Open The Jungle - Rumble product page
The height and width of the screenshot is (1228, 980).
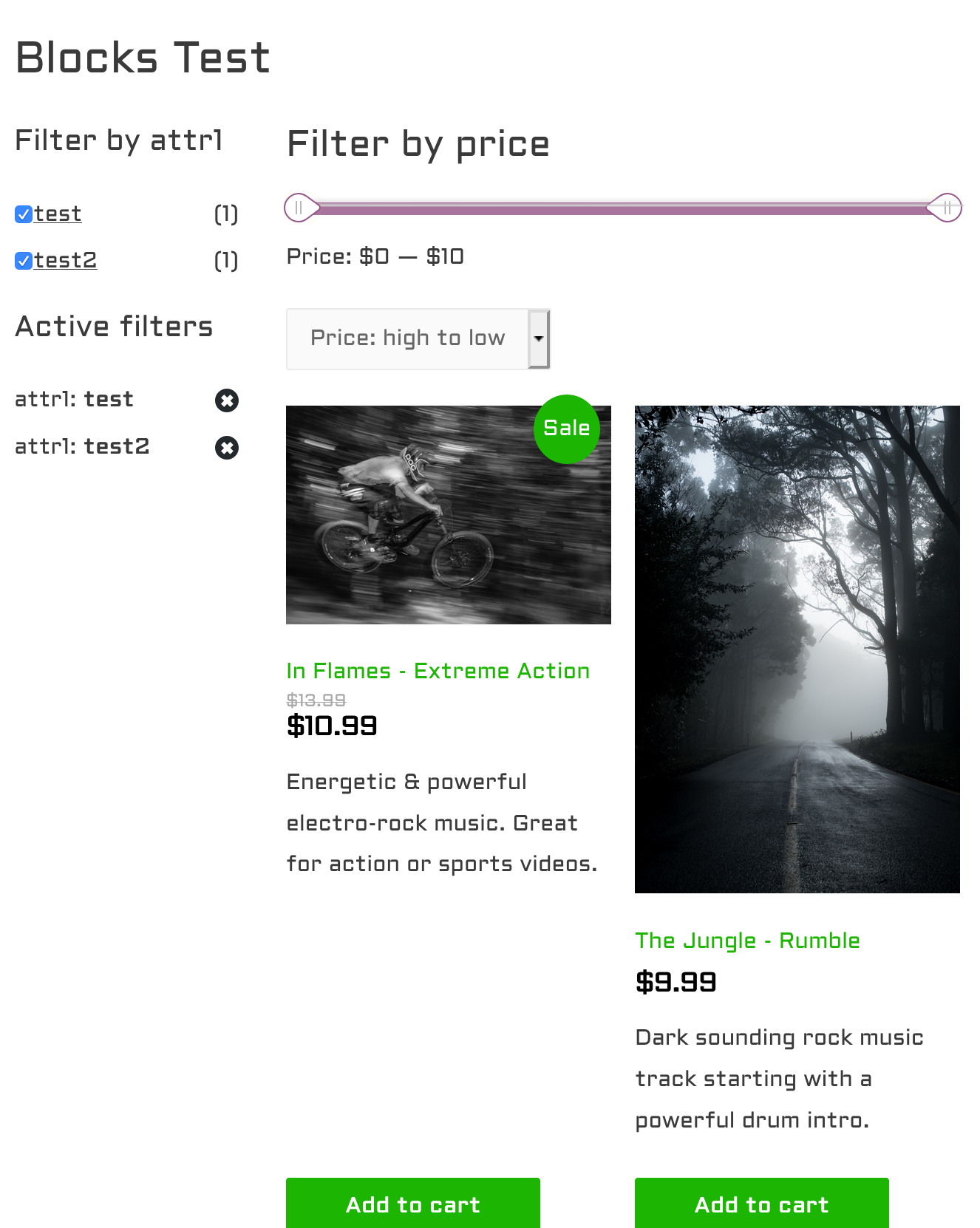click(747, 941)
